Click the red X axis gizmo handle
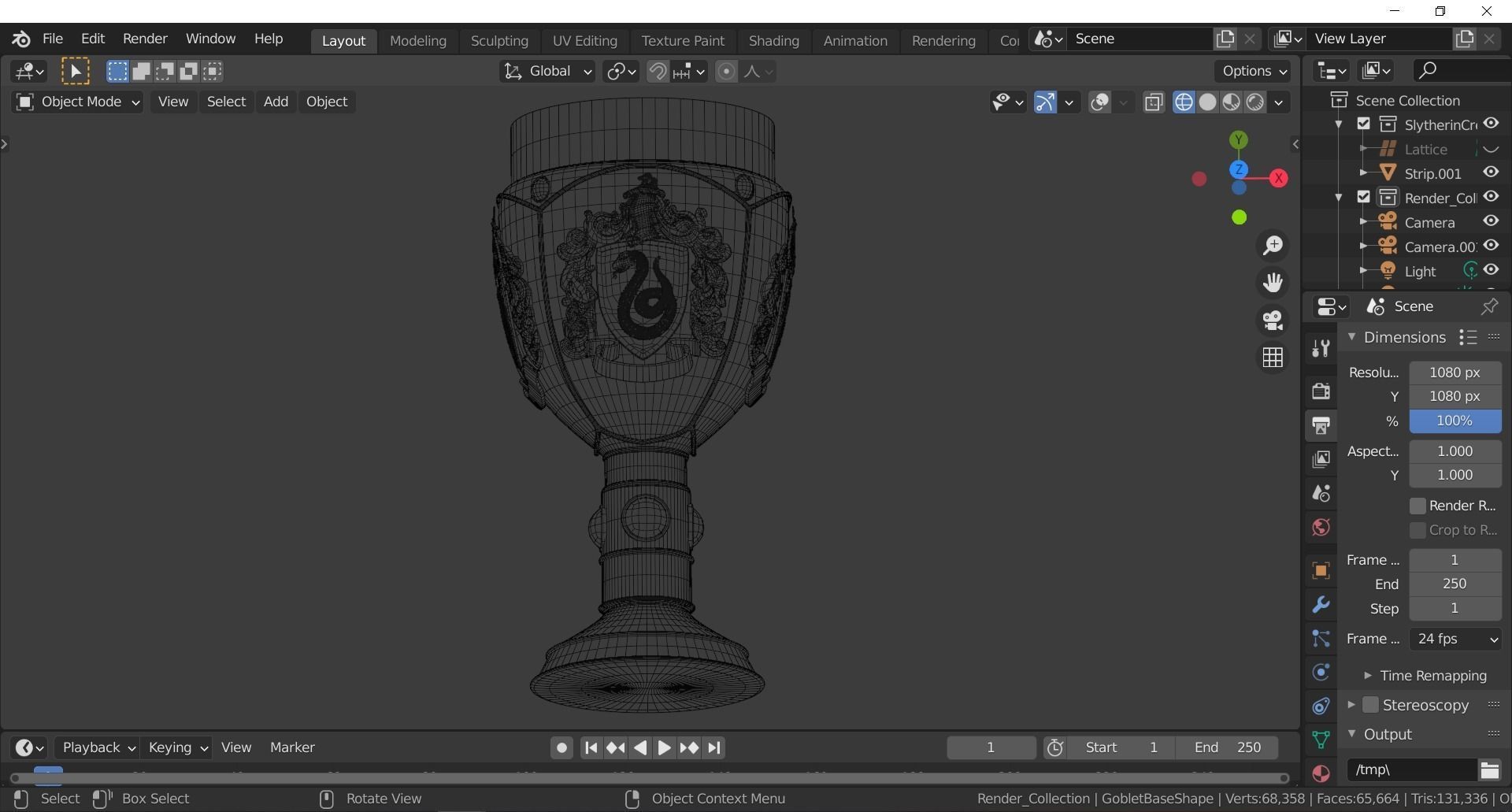Image resolution: width=1512 pixels, height=812 pixels. [1279, 179]
